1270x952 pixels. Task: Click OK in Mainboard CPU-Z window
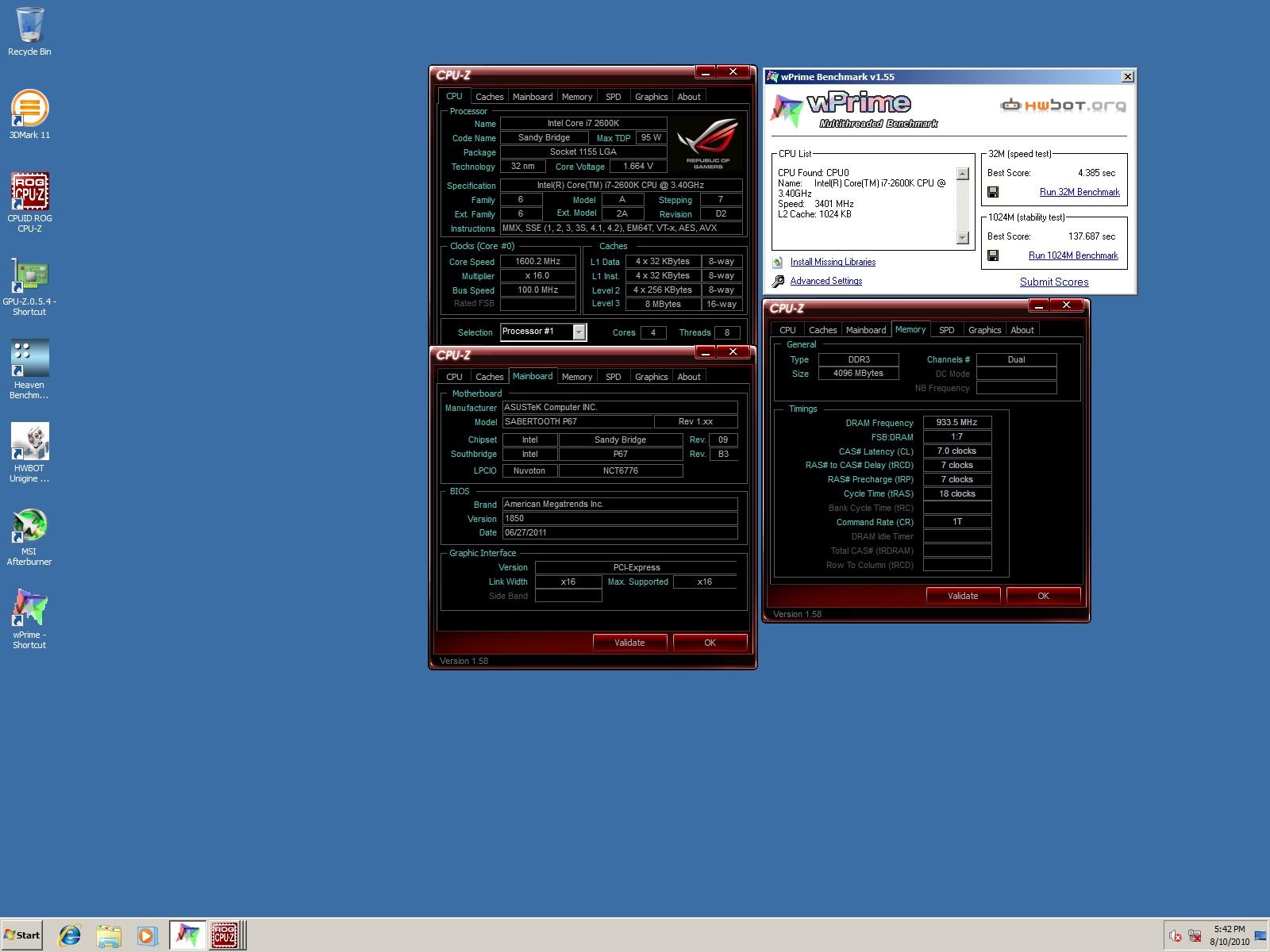710,643
